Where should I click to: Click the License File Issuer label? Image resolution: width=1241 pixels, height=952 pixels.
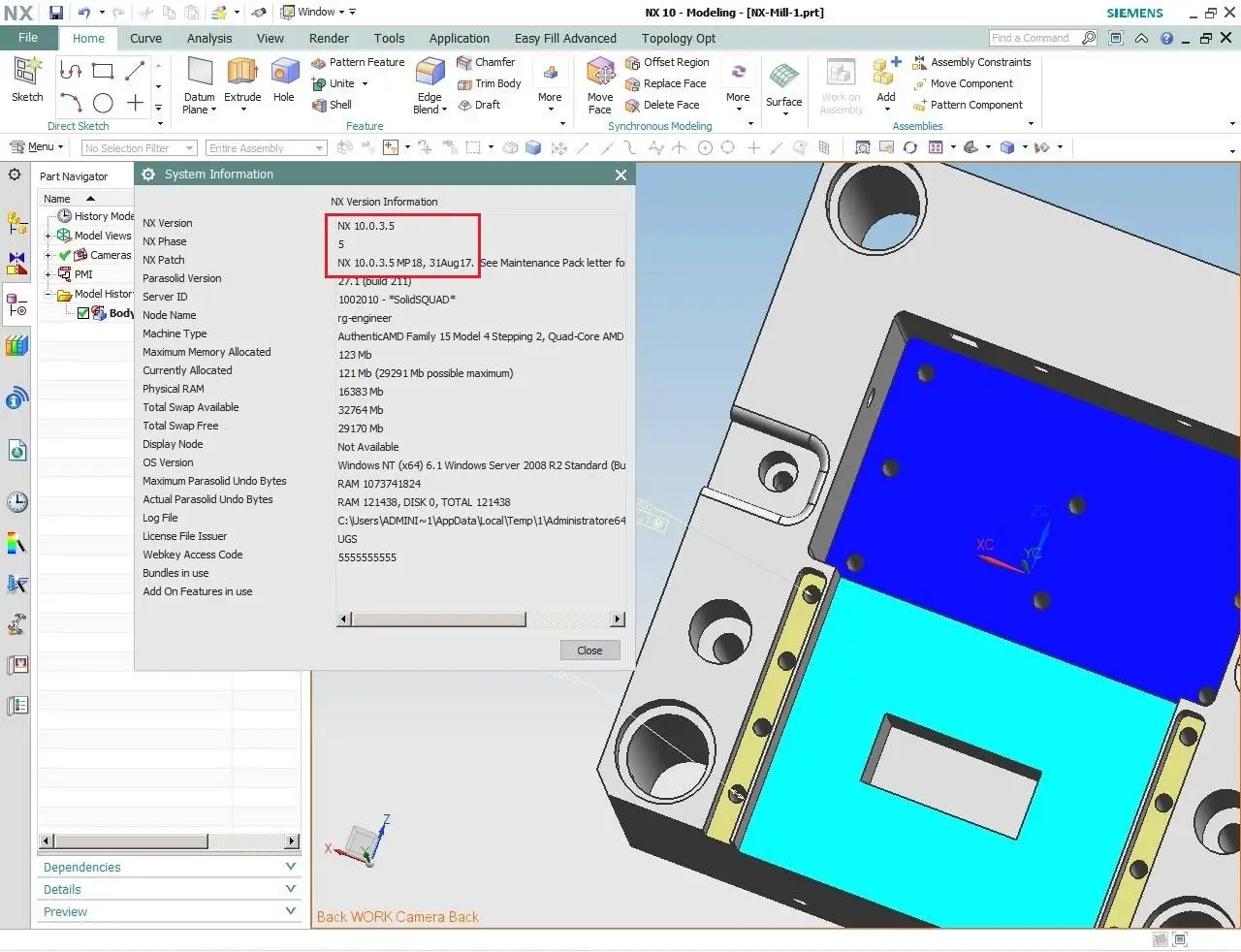[x=184, y=536]
